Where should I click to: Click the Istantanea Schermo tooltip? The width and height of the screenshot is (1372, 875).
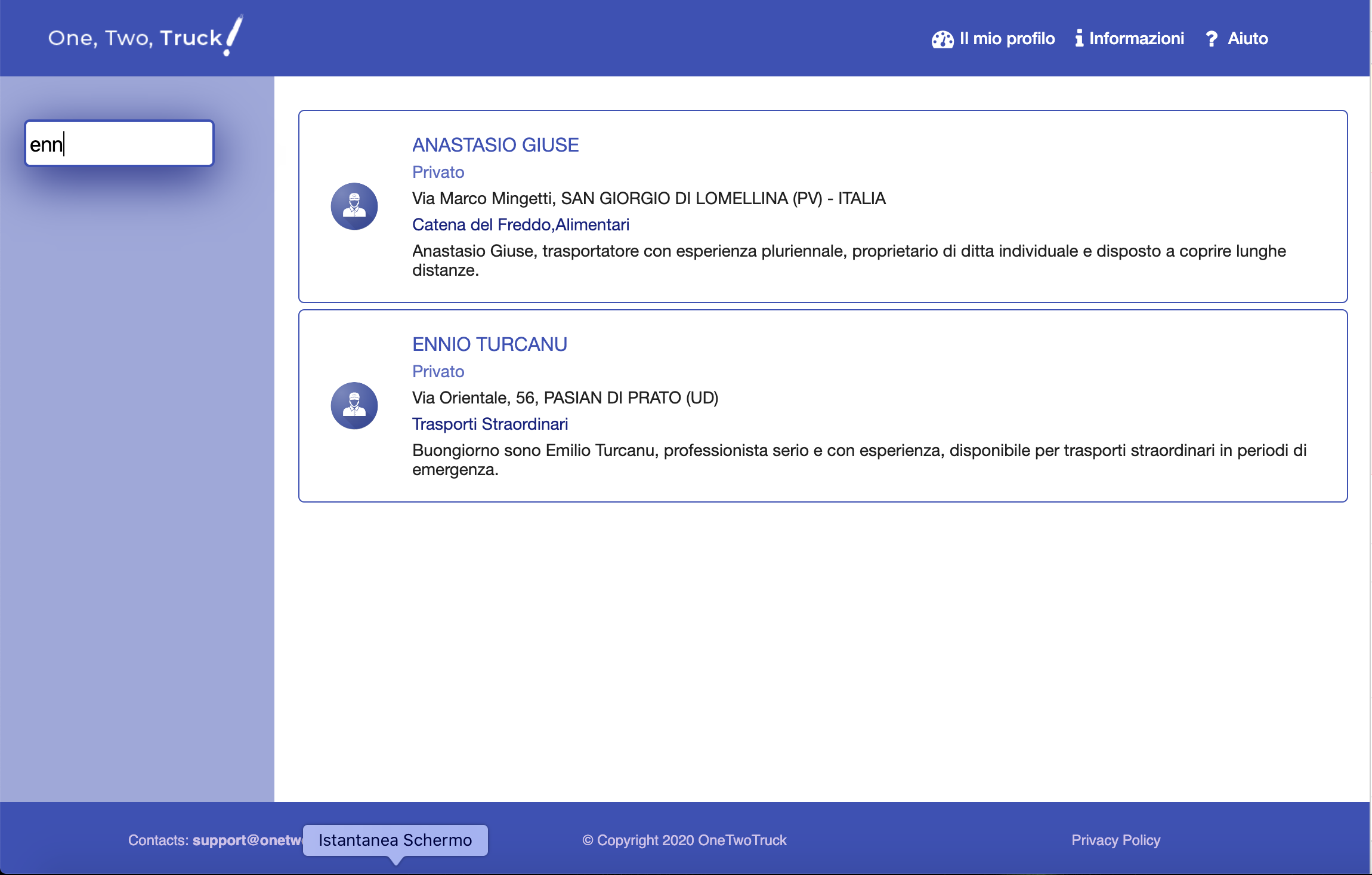tap(395, 840)
